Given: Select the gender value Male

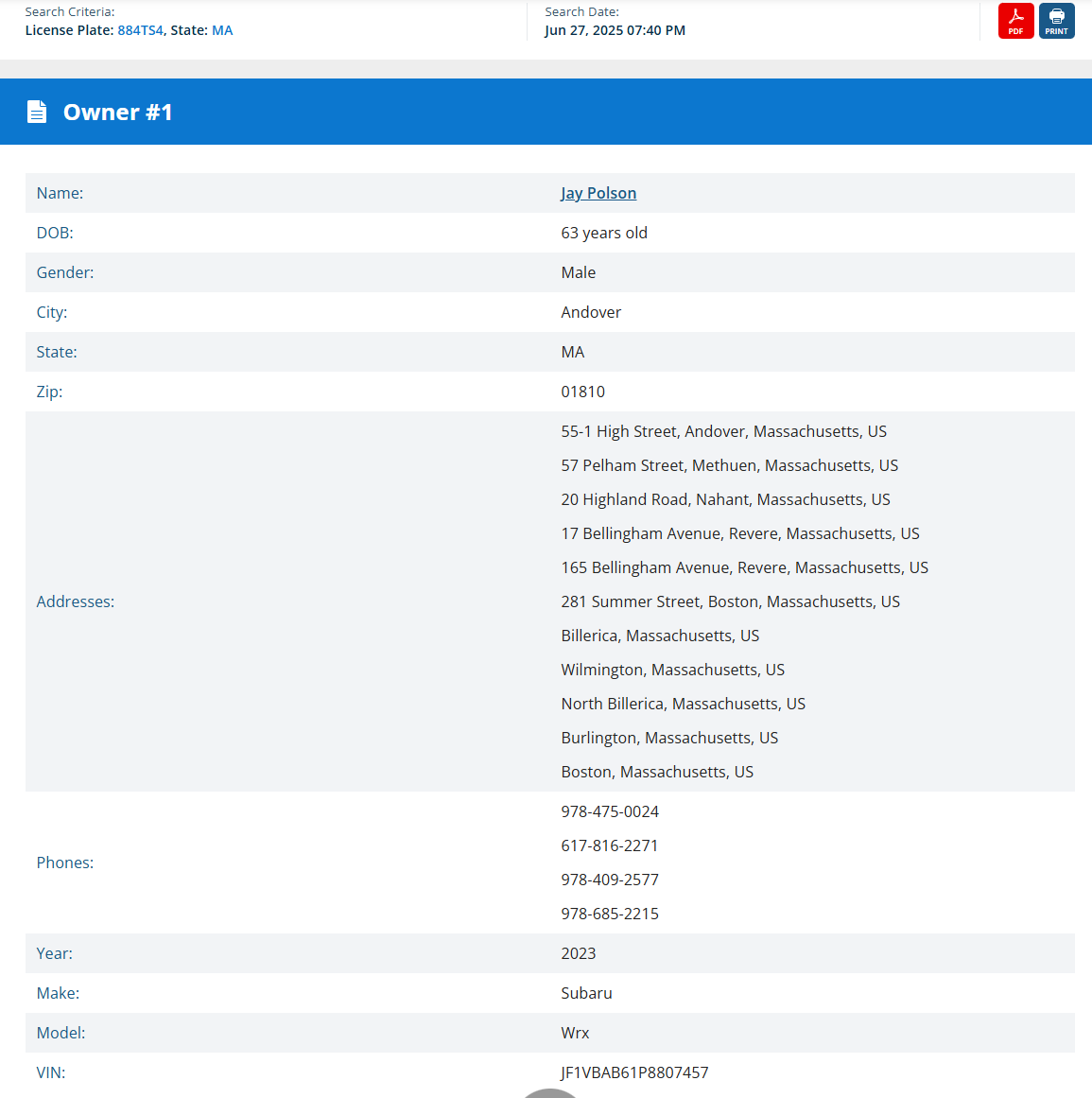Looking at the screenshot, I should (x=579, y=273).
